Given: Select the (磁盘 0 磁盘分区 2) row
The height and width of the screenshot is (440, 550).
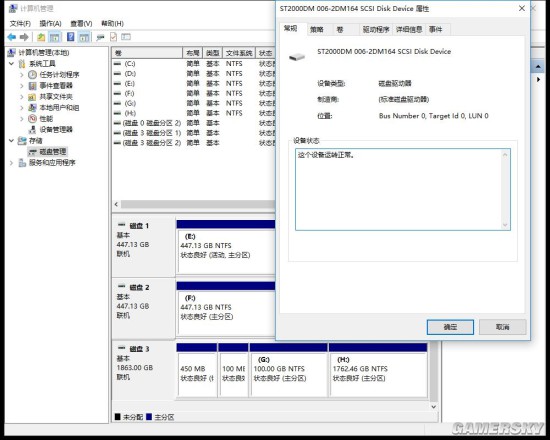Looking at the screenshot, I should pos(194,123).
